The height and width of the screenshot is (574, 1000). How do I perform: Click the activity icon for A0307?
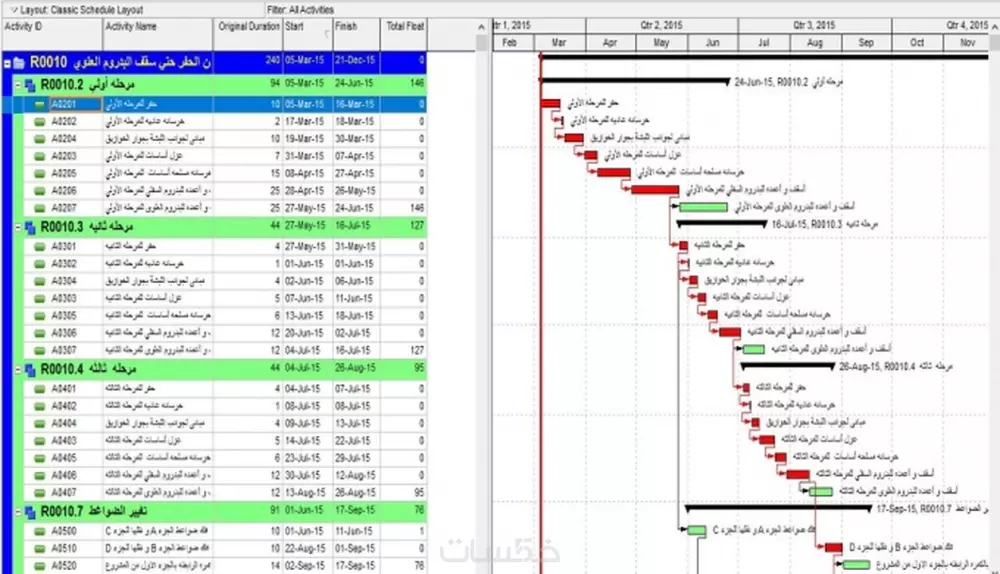coord(40,350)
